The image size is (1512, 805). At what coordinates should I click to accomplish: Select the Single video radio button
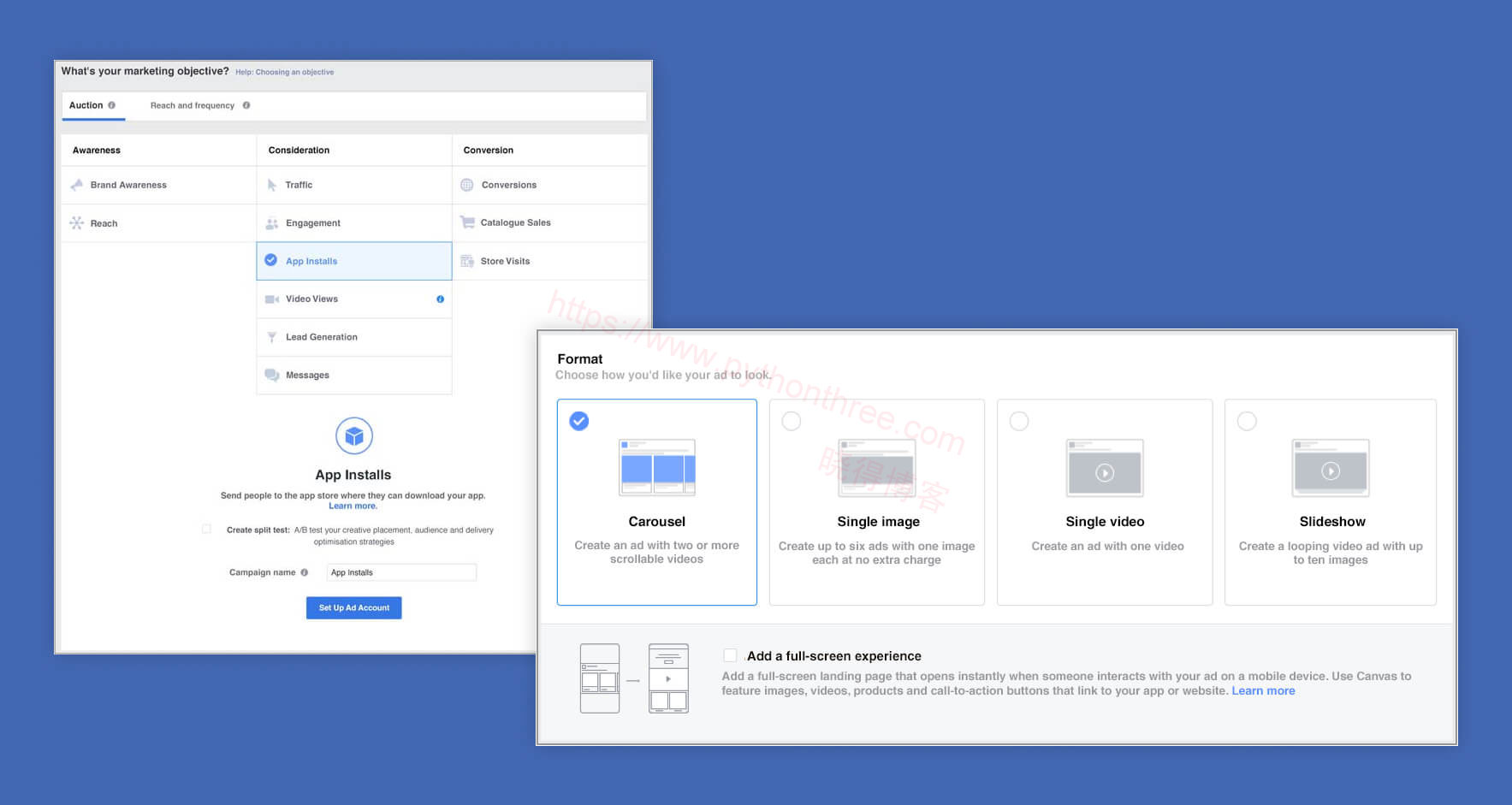pos(1019,421)
